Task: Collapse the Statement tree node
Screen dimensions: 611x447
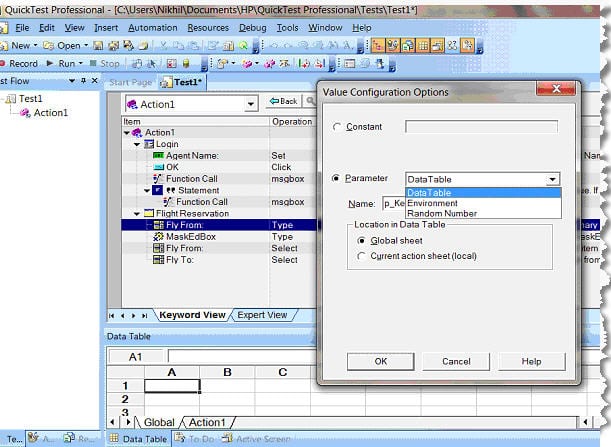Action: click(x=147, y=191)
